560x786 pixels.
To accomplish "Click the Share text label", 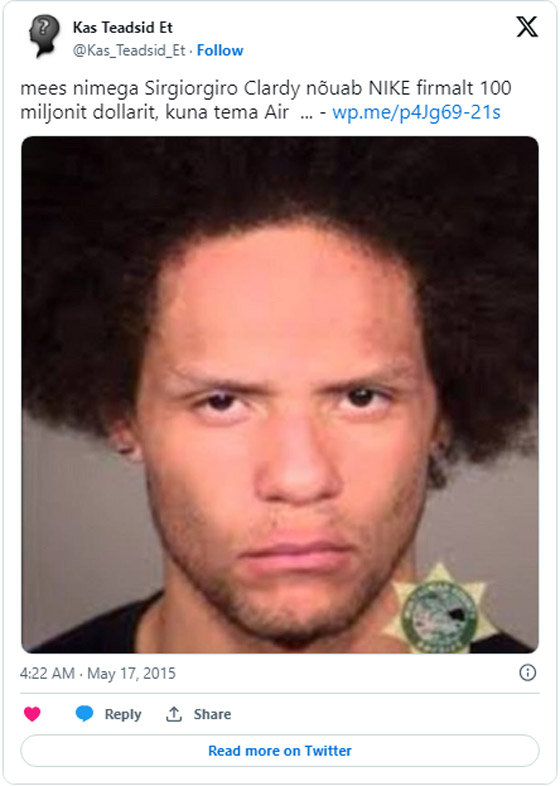I will (213, 714).
